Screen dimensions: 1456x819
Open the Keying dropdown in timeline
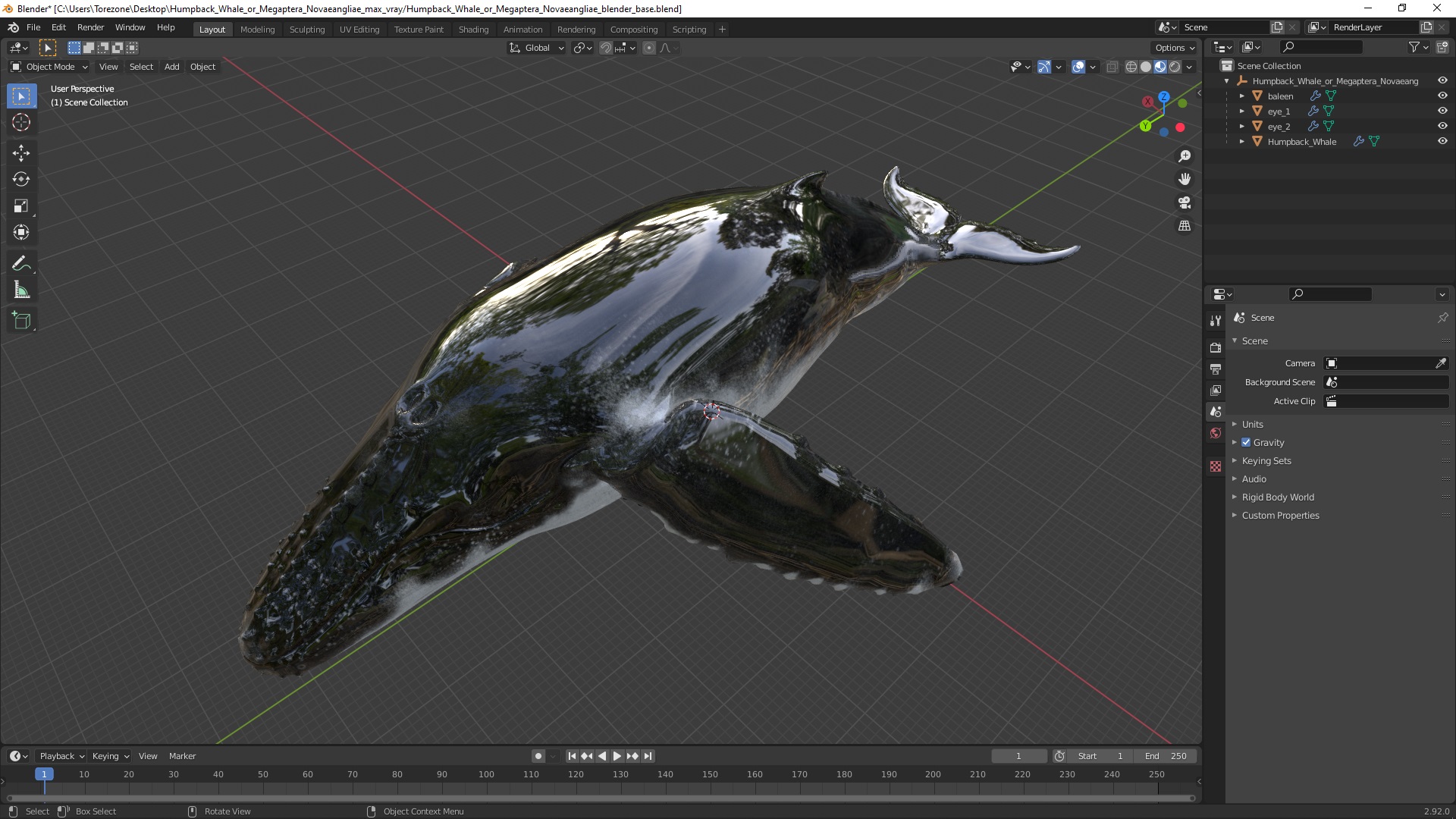point(110,756)
